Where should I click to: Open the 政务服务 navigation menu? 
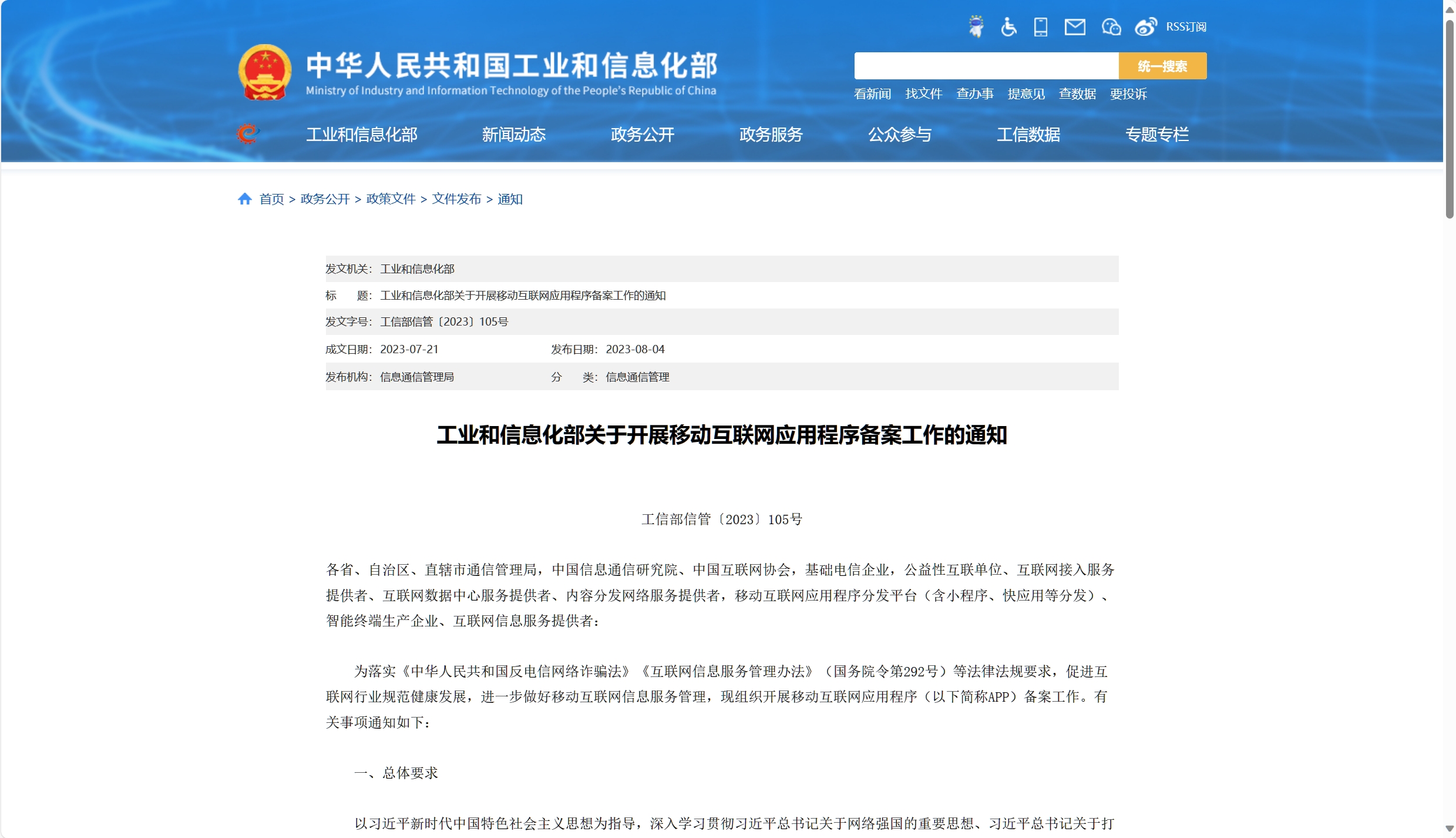(770, 135)
